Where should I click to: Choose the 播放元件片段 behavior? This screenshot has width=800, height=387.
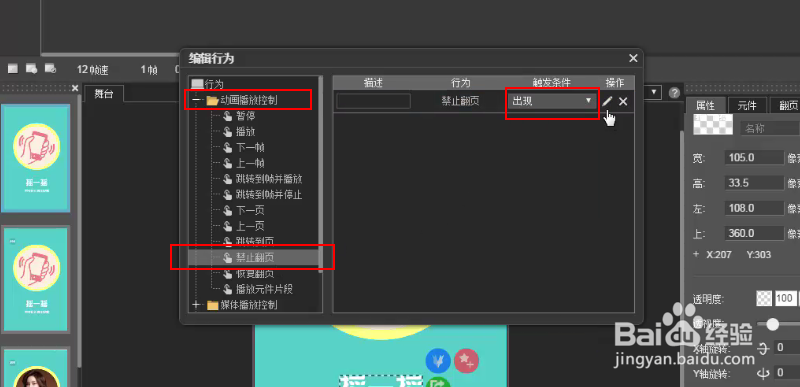[x=264, y=289]
